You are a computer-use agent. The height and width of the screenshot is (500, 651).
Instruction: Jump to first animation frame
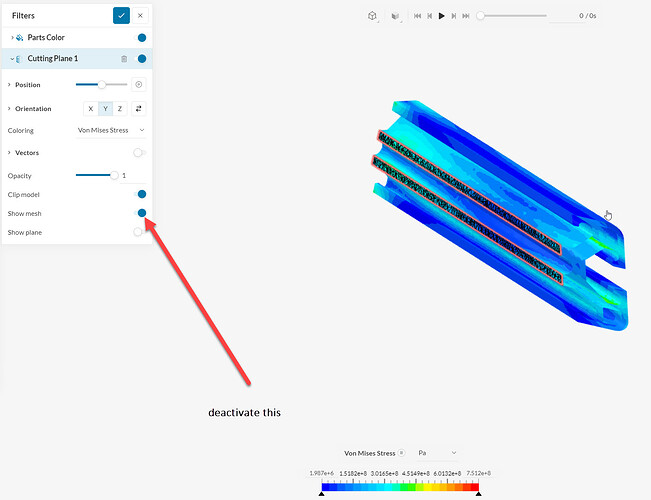417,16
